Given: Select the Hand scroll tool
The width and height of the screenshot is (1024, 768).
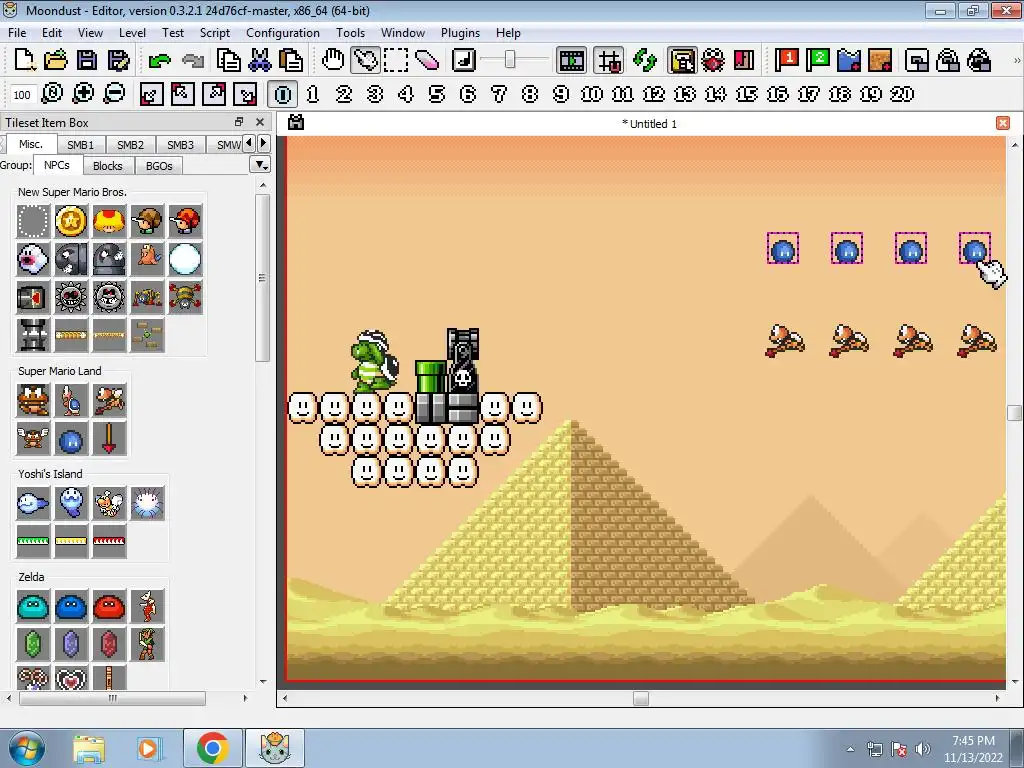Looking at the screenshot, I should [x=333, y=60].
